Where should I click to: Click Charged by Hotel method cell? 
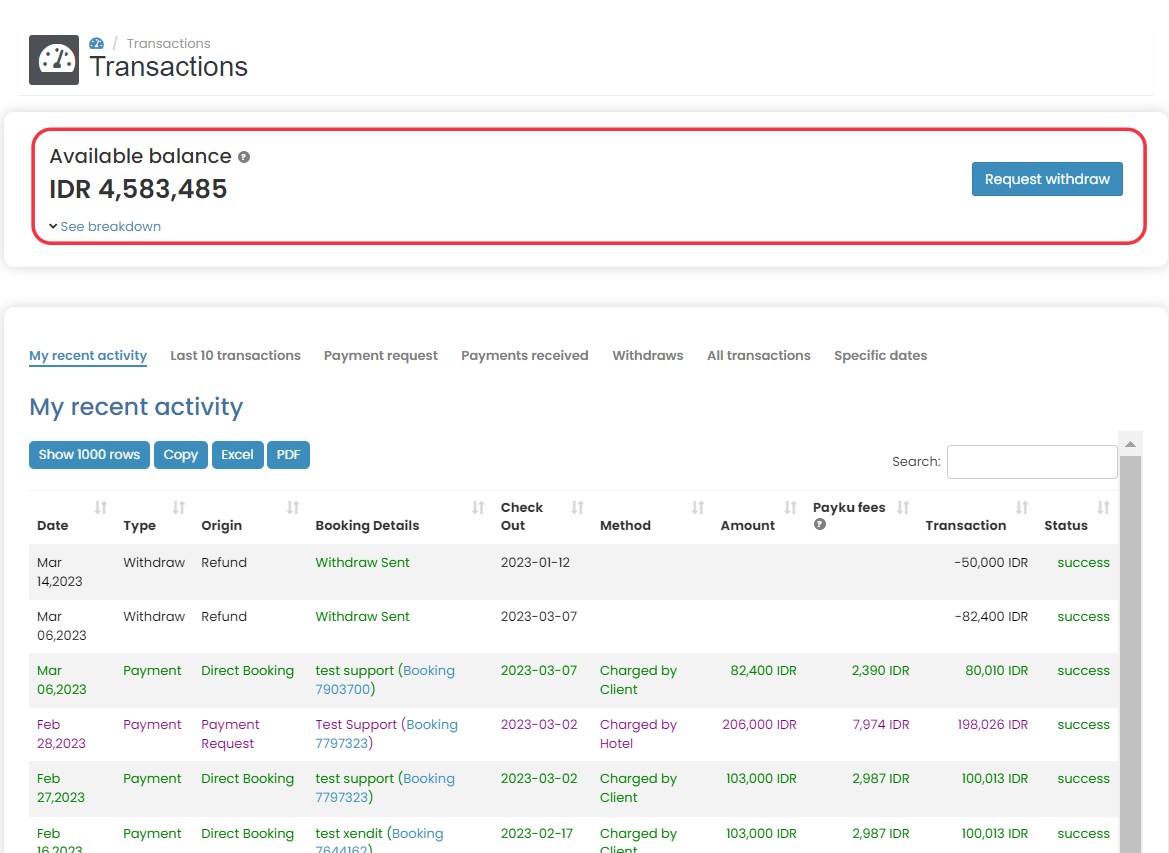638,734
